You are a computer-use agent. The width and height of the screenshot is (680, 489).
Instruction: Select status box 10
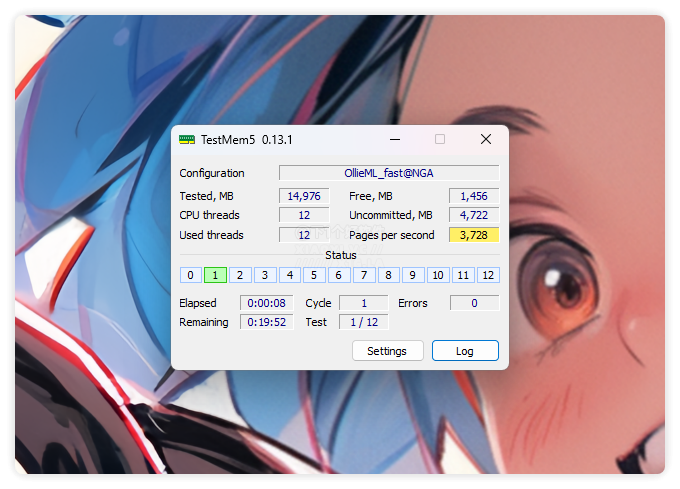(x=438, y=275)
